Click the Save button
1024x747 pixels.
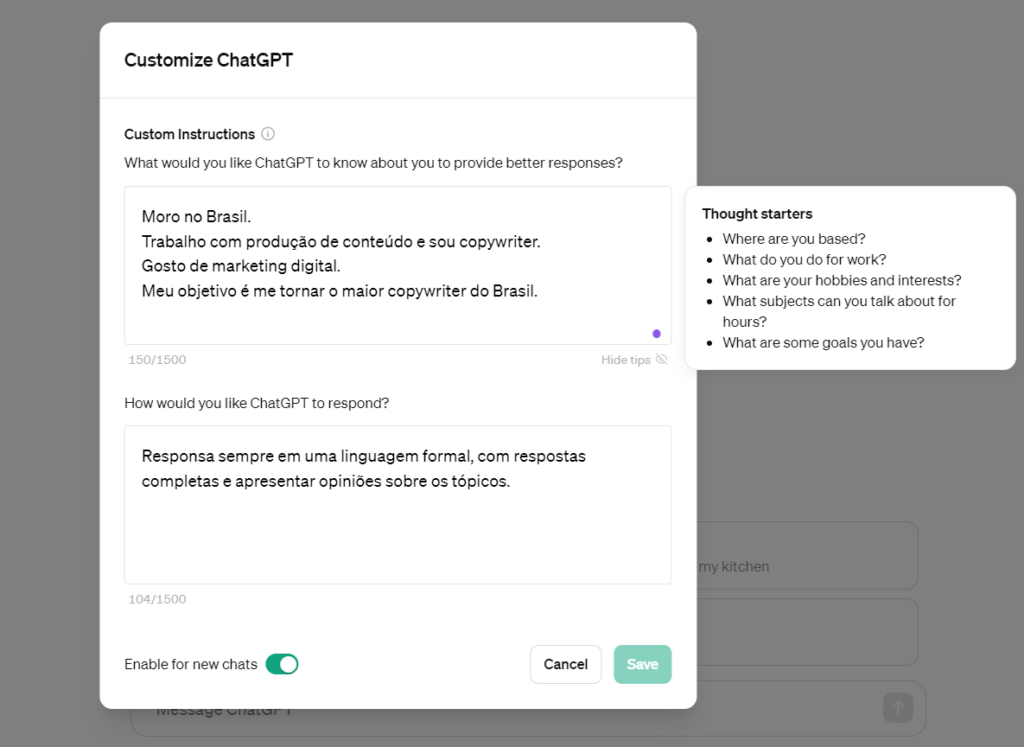click(x=643, y=664)
